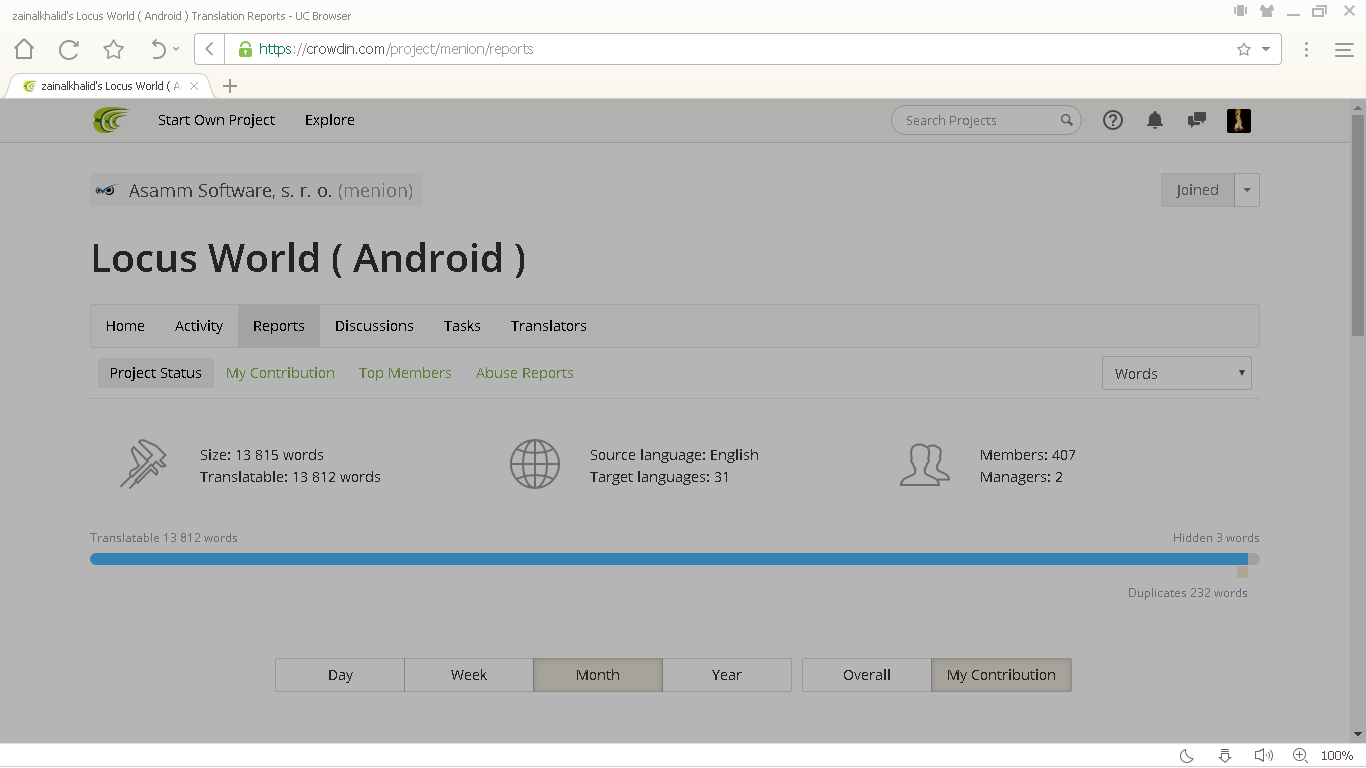Image resolution: width=1366 pixels, height=768 pixels.
Task: Open the Explore link
Action: click(x=330, y=120)
